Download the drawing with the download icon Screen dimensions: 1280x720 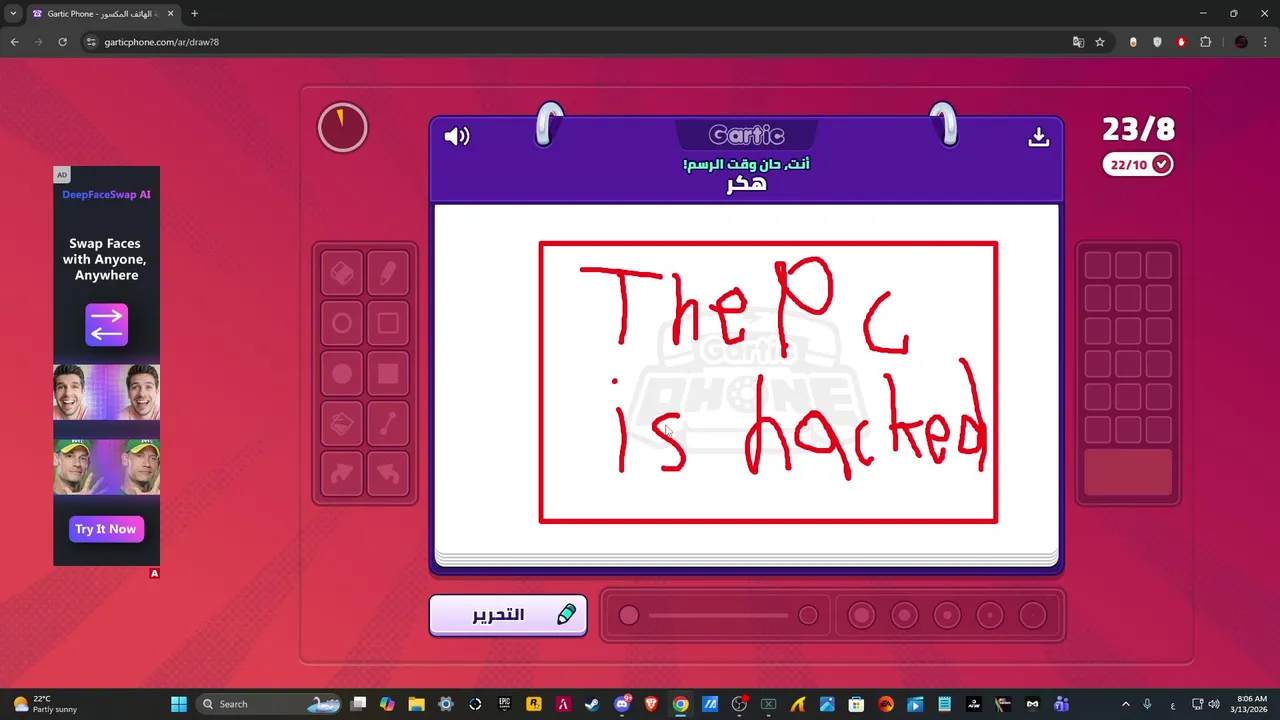[1039, 137]
